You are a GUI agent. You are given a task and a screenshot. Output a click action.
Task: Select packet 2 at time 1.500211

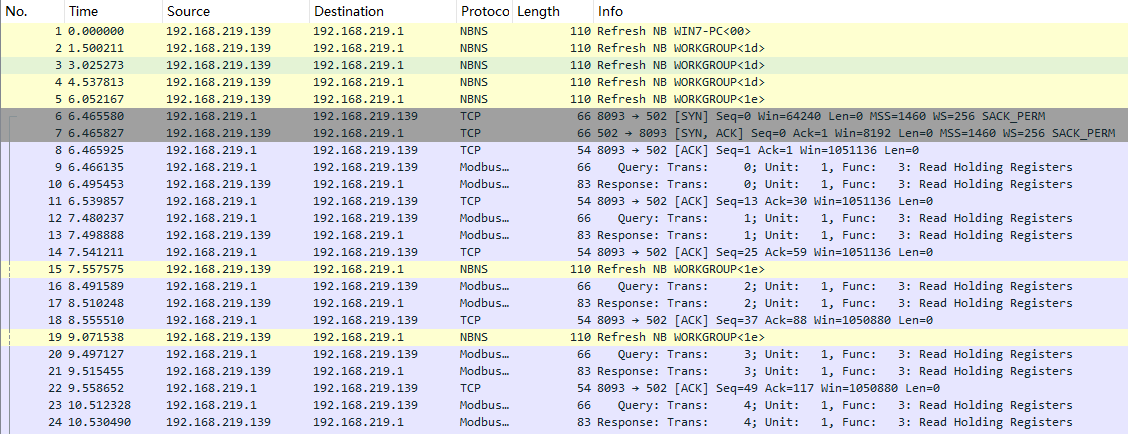(564, 48)
